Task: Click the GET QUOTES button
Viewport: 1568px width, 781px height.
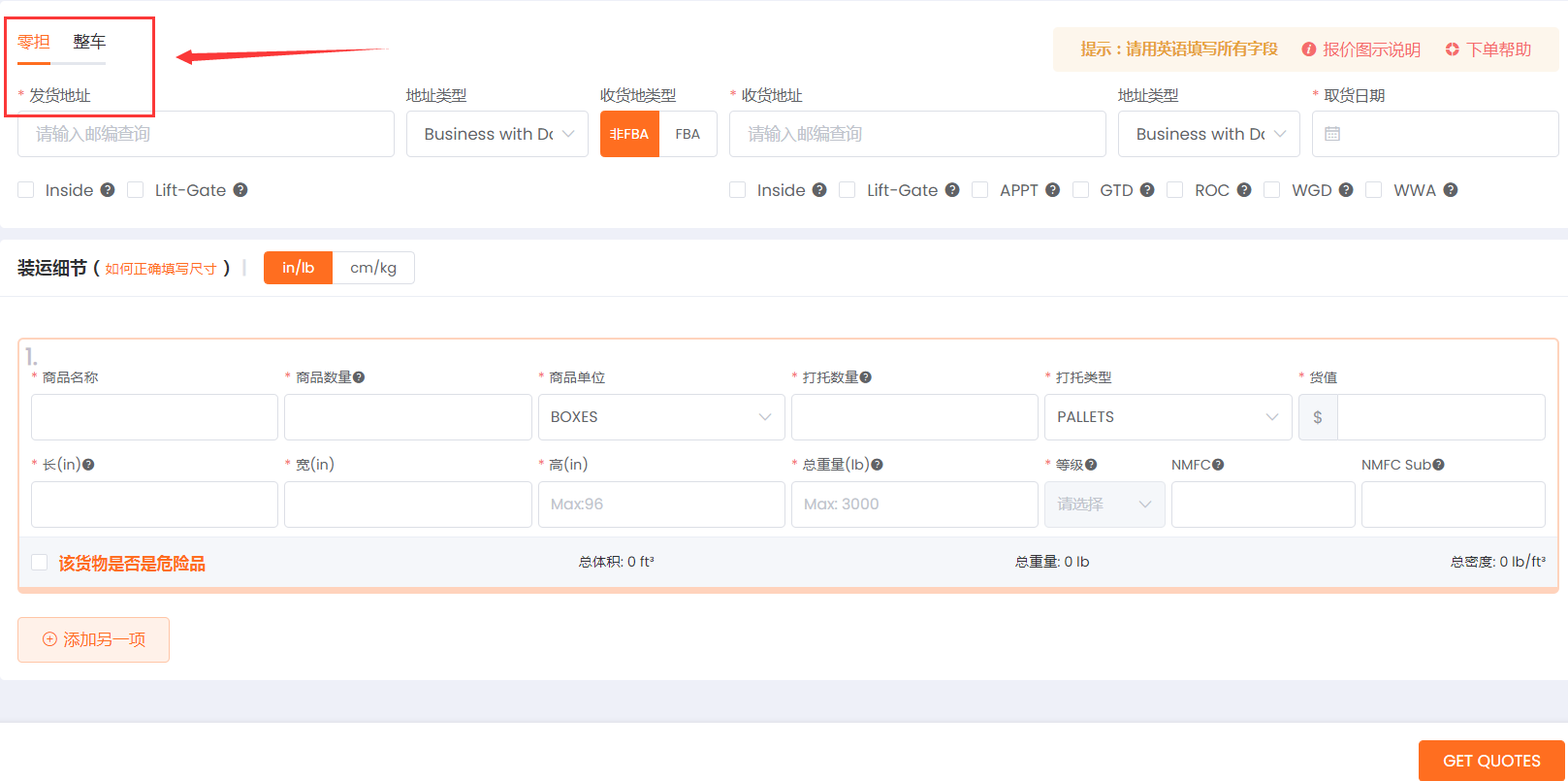Action: (x=1490, y=761)
